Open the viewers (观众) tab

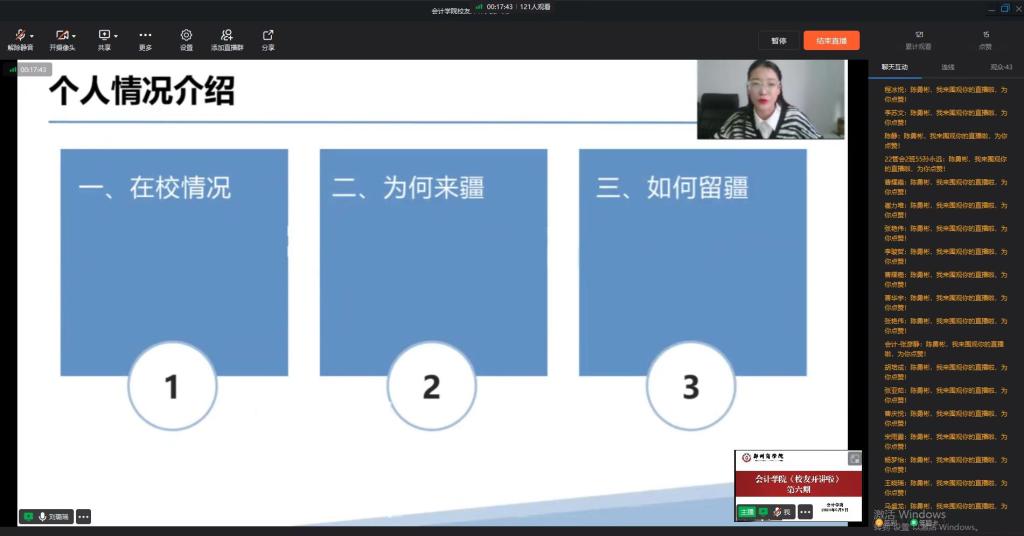coord(1001,67)
